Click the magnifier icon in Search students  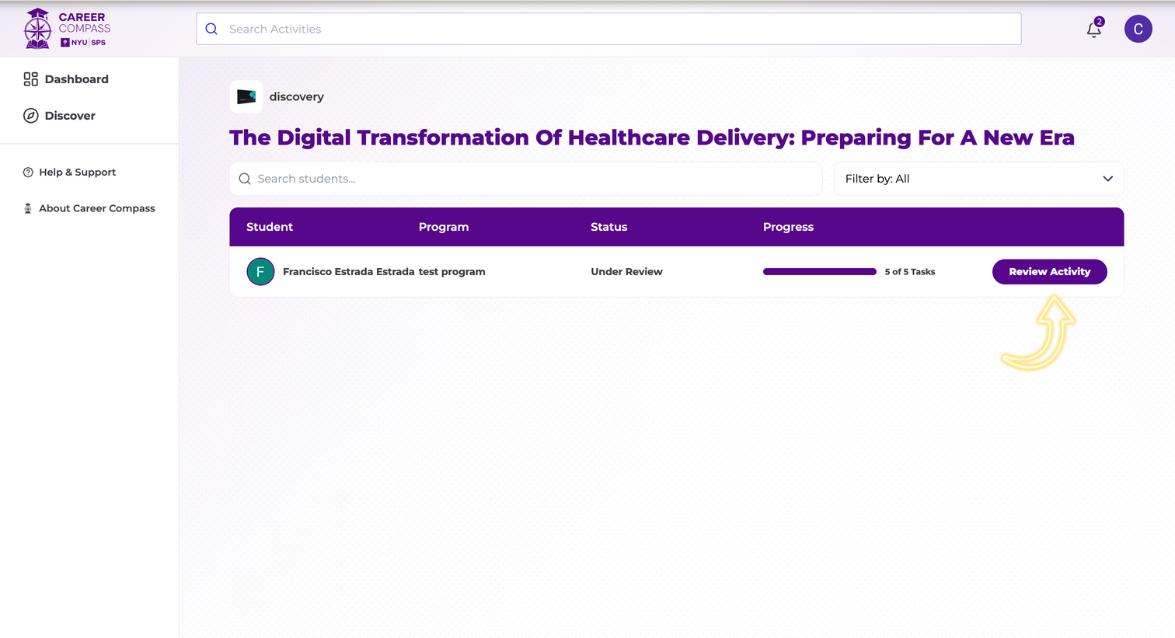coord(245,179)
